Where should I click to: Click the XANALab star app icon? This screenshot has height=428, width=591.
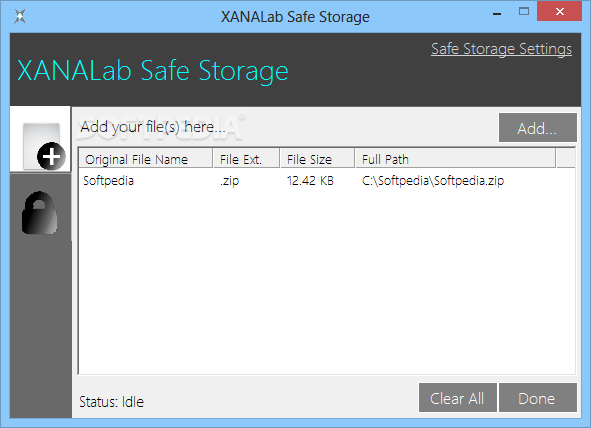click(20, 16)
